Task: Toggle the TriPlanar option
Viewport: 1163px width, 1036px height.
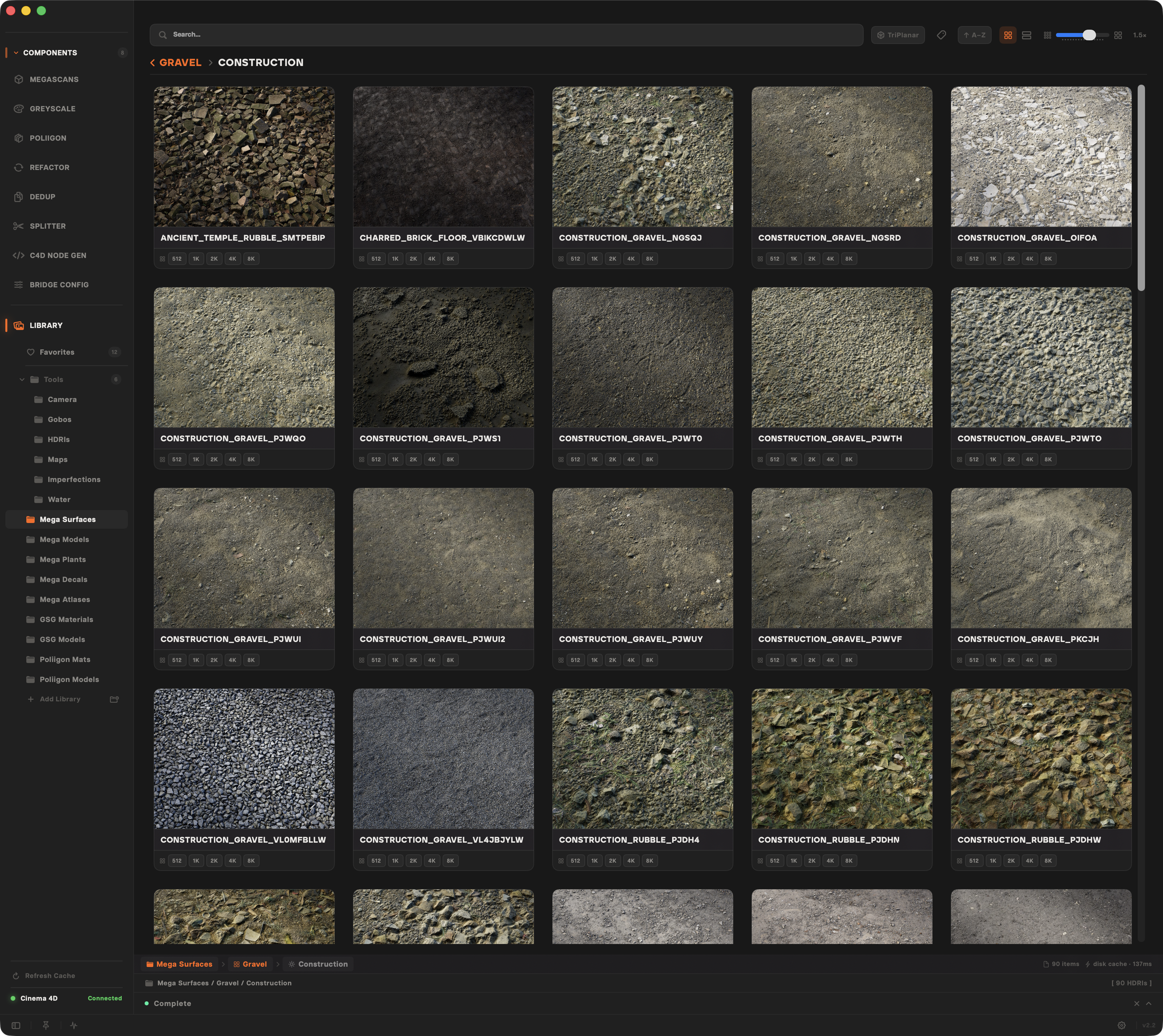Action: 897,35
